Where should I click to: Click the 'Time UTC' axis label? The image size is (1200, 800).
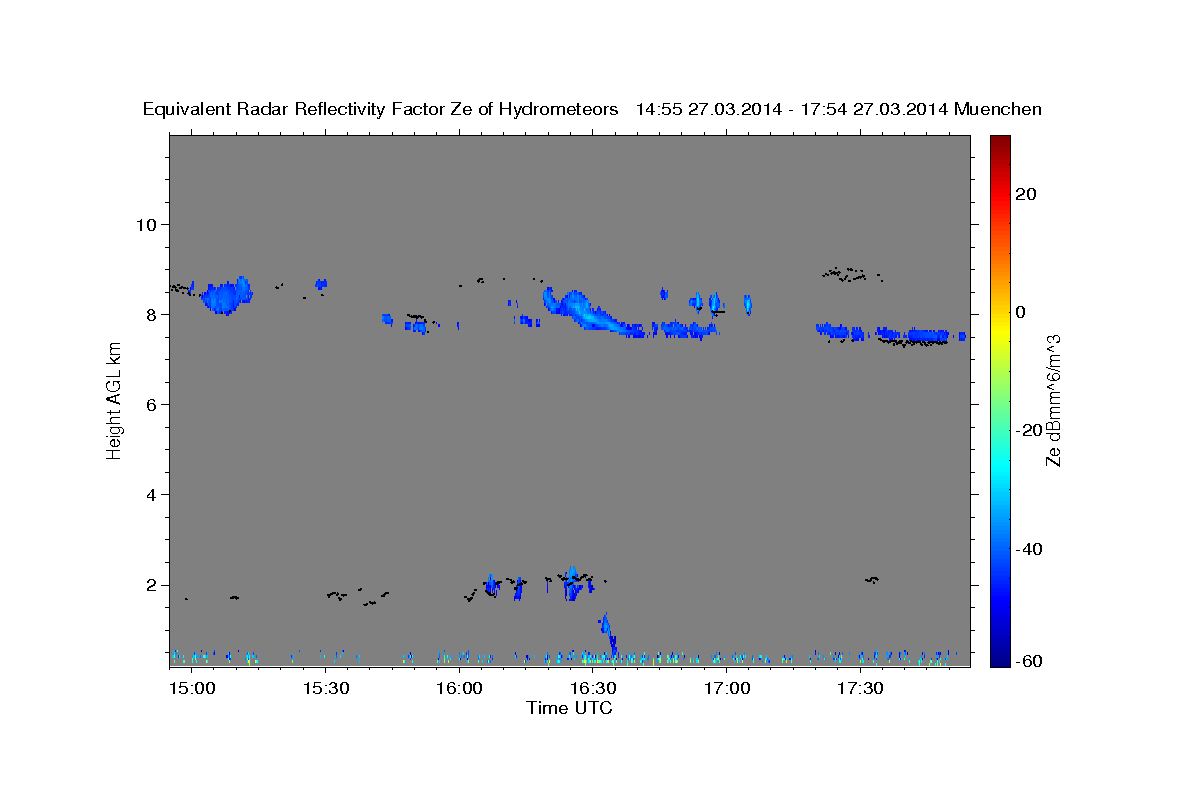569,708
